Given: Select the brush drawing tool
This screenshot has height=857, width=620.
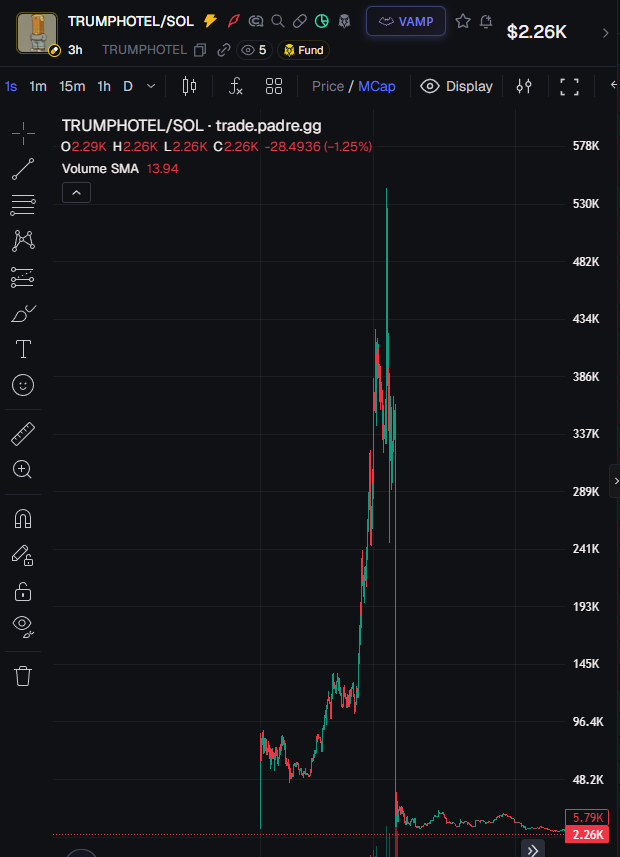Looking at the screenshot, I should [23, 314].
